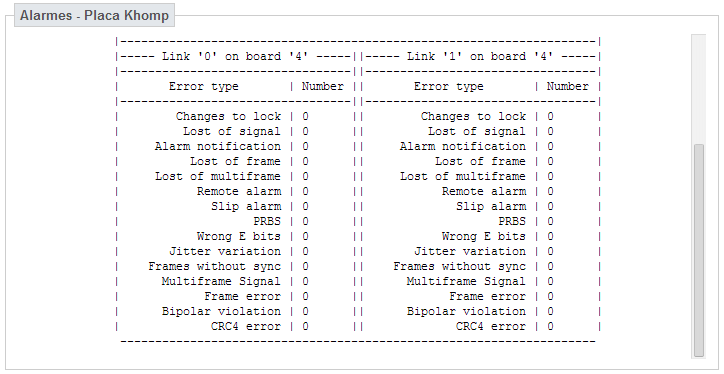Click the Link '0' on board '4' header
This screenshot has height=374, width=724.
point(235,57)
